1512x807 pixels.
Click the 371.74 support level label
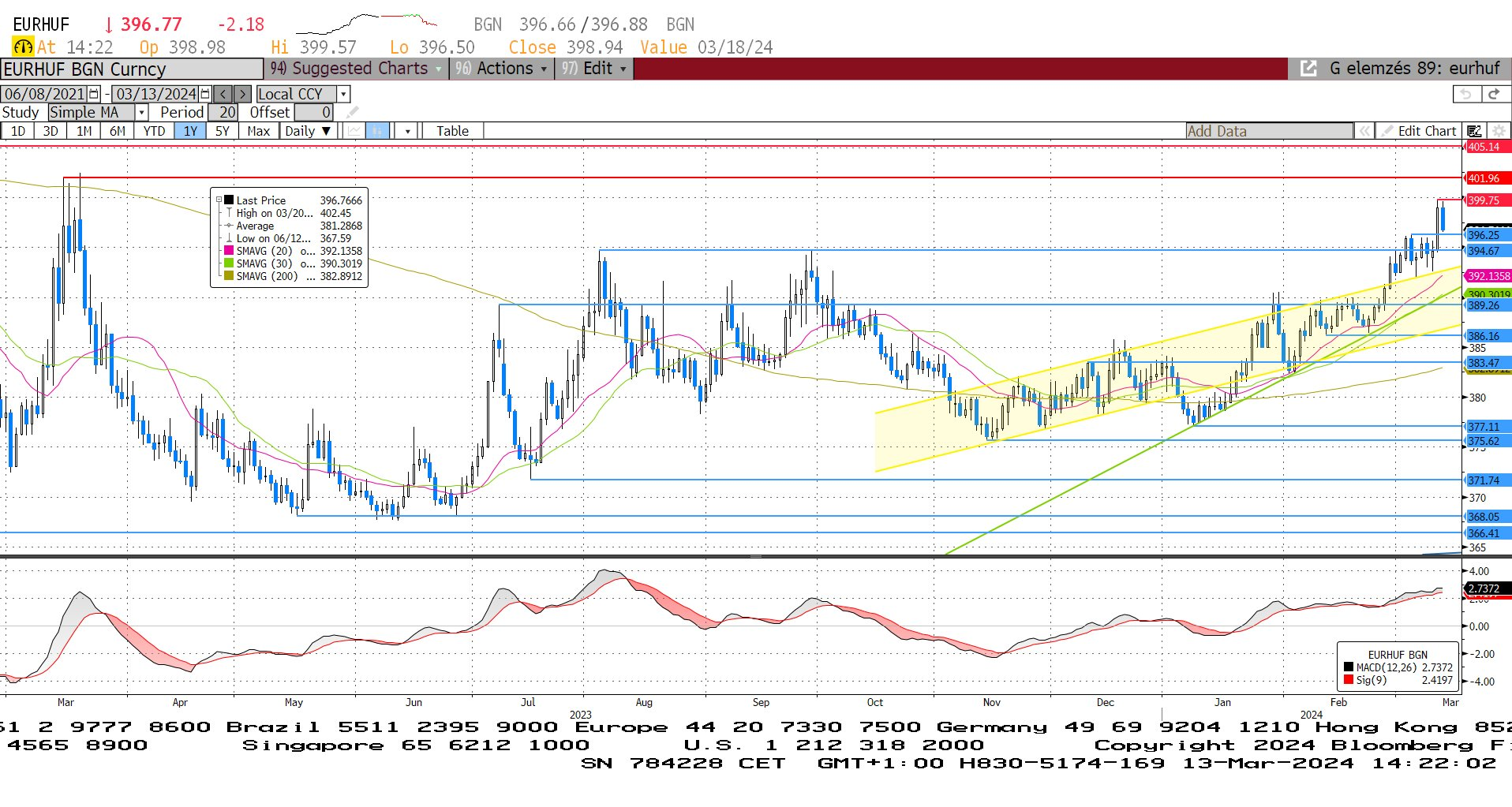click(1487, 480)
